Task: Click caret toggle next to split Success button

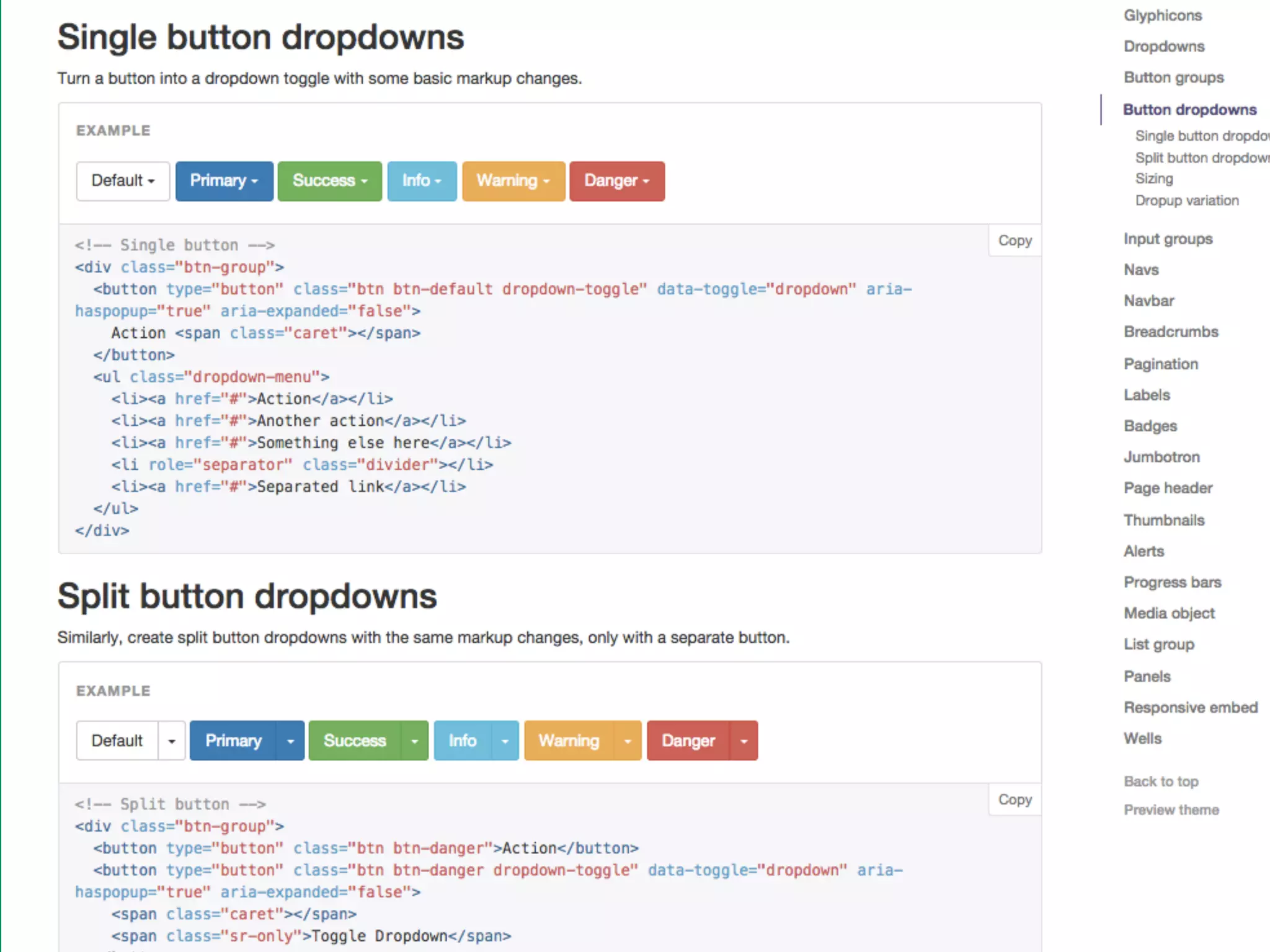Action: click(x=414, y=741)
